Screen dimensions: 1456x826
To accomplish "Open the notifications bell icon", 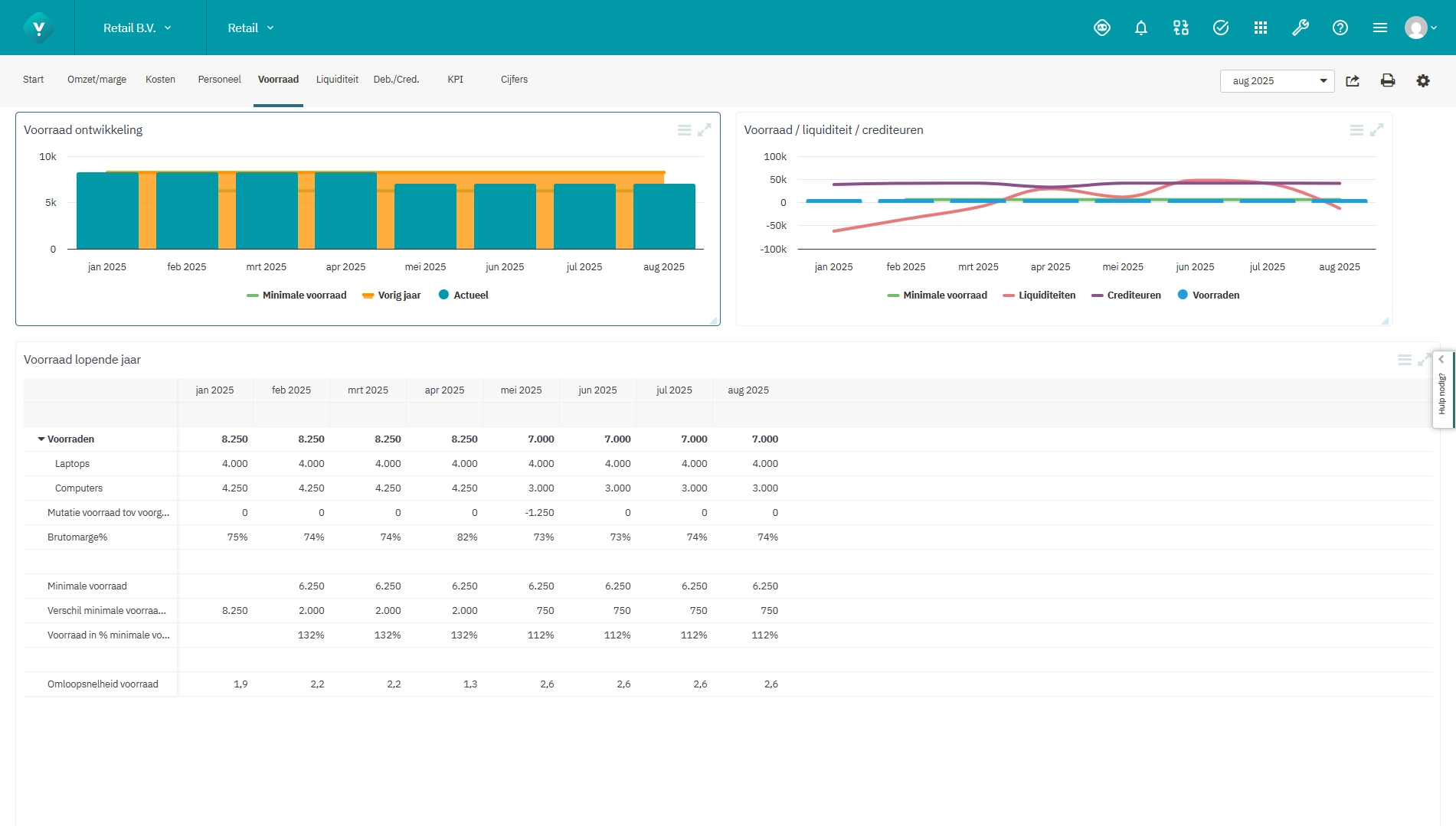I will click(1140, 28).
